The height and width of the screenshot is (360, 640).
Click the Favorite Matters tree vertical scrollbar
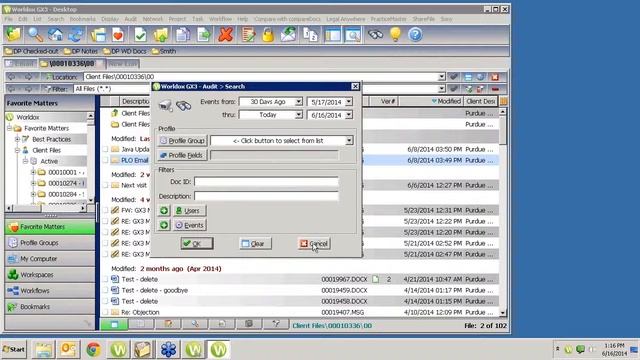click(x=91, y=158)
